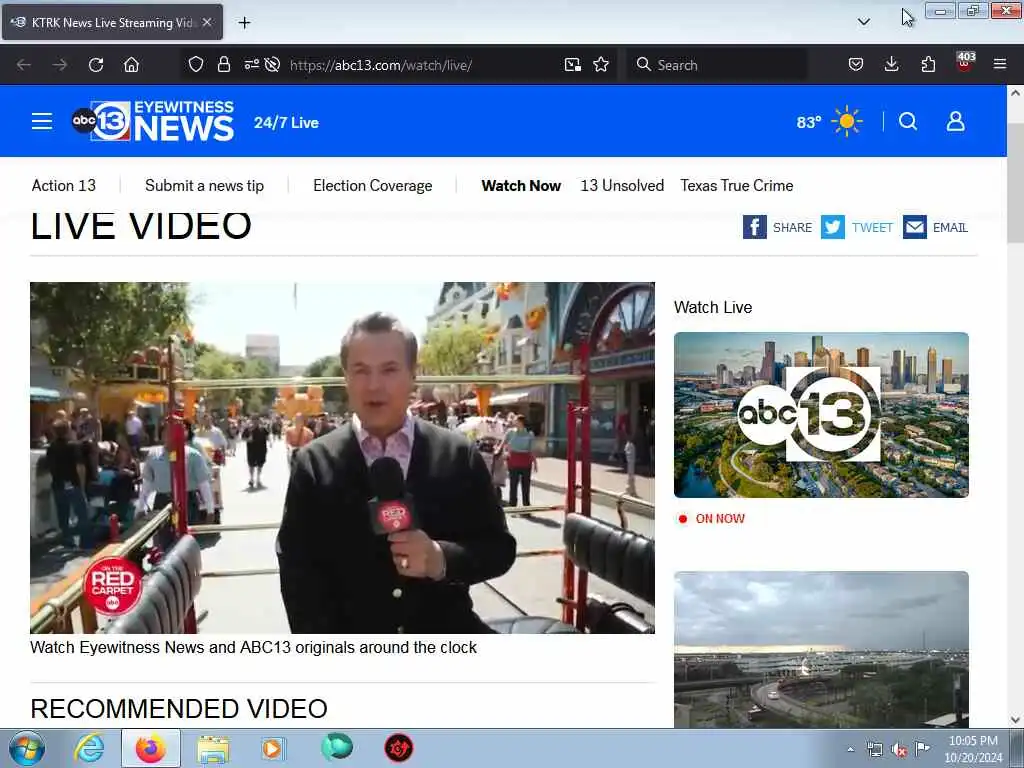
Task: Open the Windows Start menu
Action: [27, 748]
